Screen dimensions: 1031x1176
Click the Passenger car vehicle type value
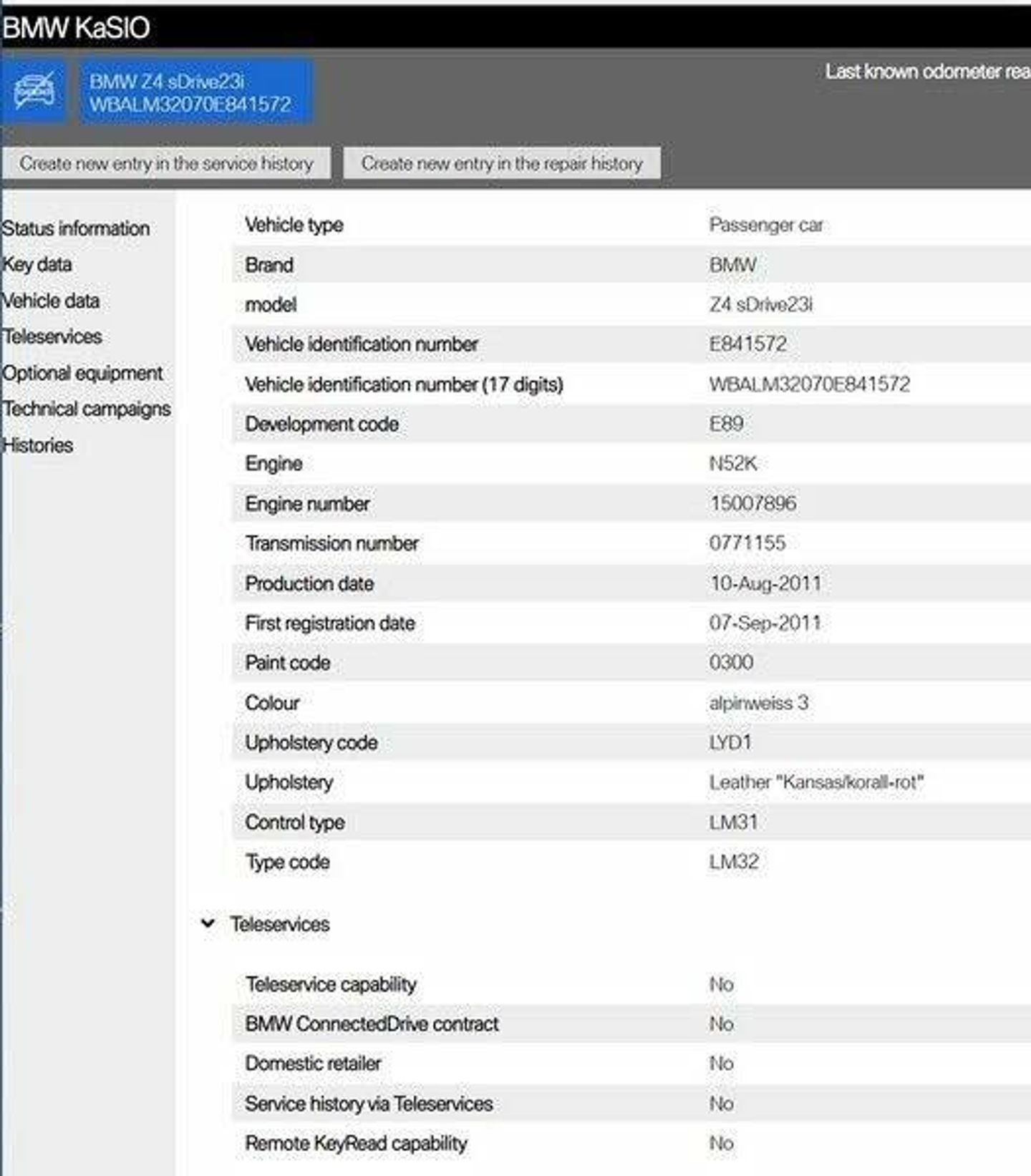[766, 225]
